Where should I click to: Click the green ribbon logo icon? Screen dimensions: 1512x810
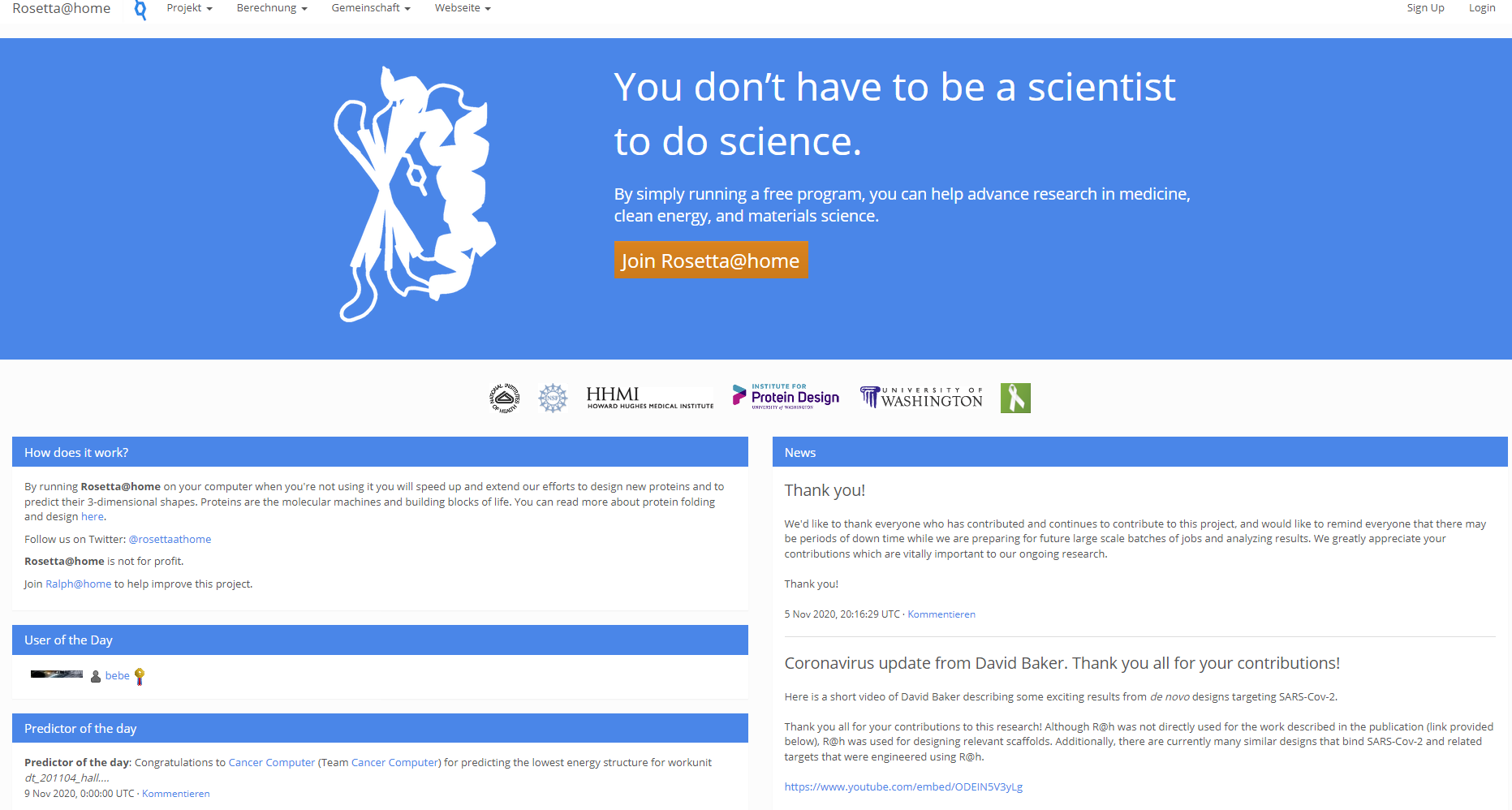click(x=1015, y=398)
